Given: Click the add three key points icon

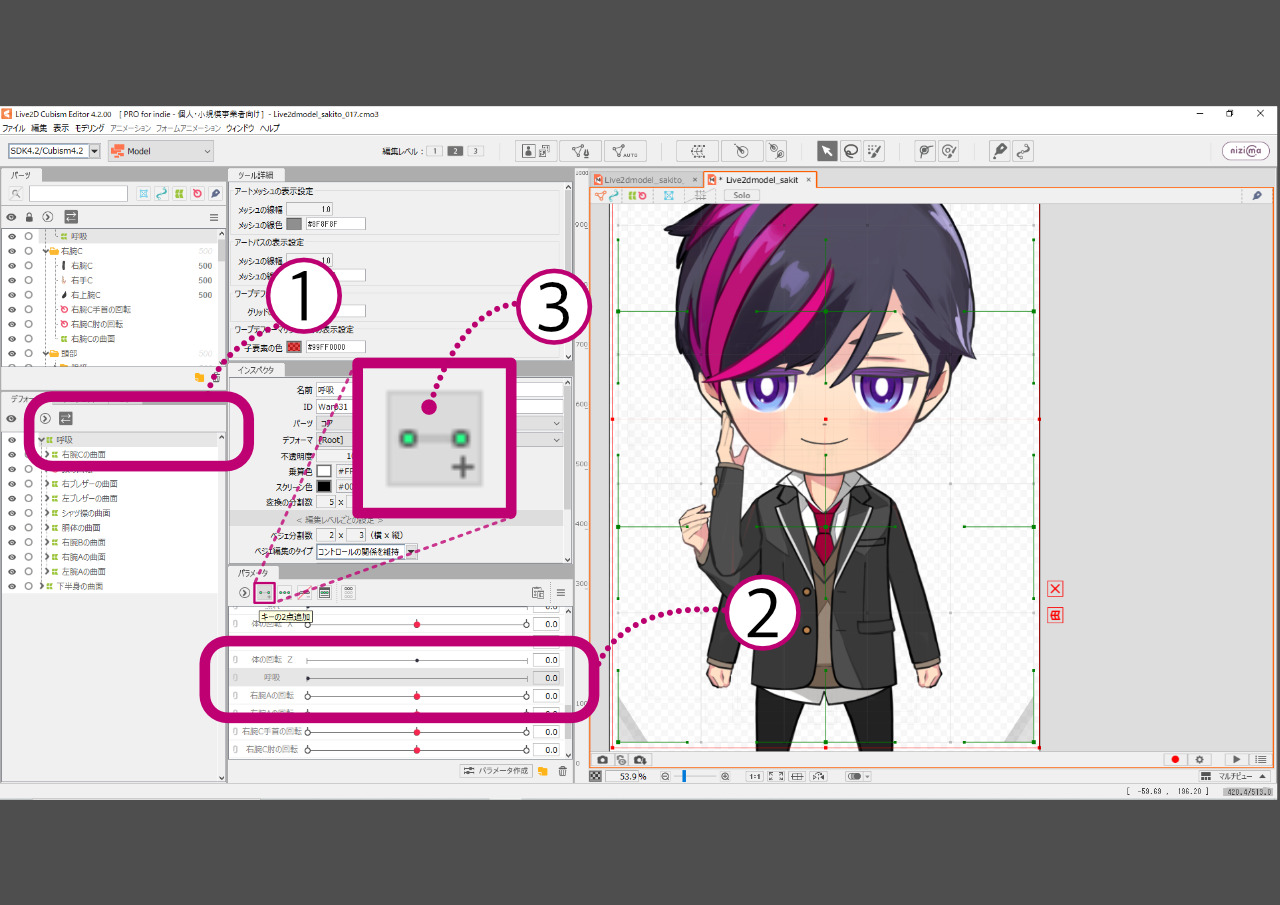Looking at the screenshot, I should 285,593.
